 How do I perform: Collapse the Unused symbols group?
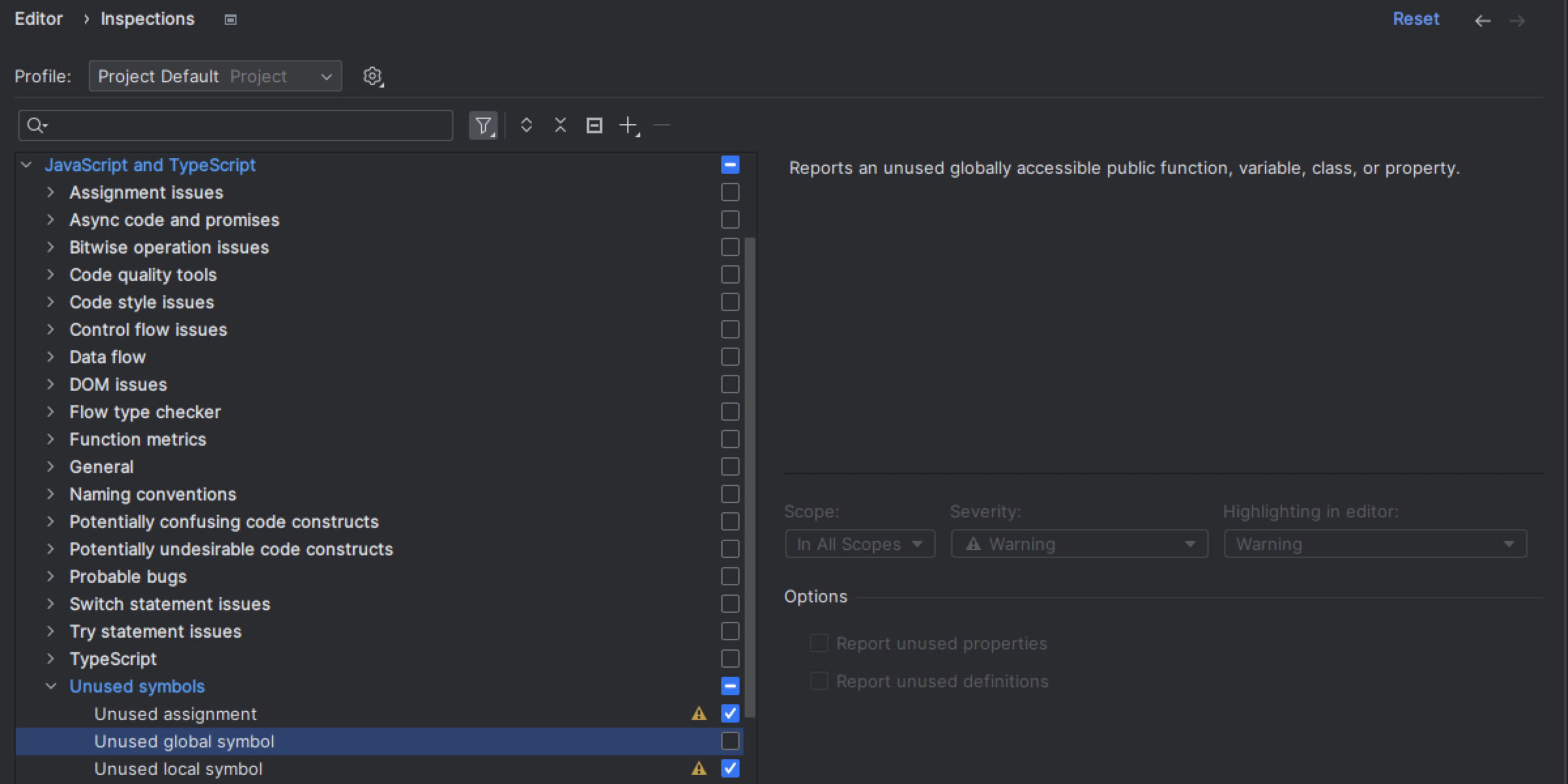pos(51,686)
